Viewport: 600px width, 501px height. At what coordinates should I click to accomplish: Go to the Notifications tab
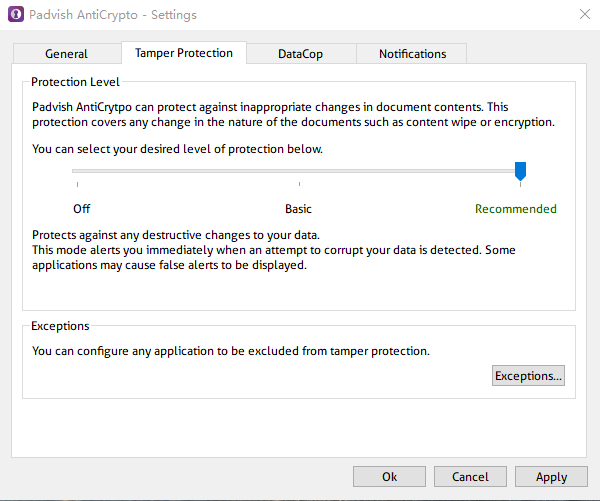412,54
